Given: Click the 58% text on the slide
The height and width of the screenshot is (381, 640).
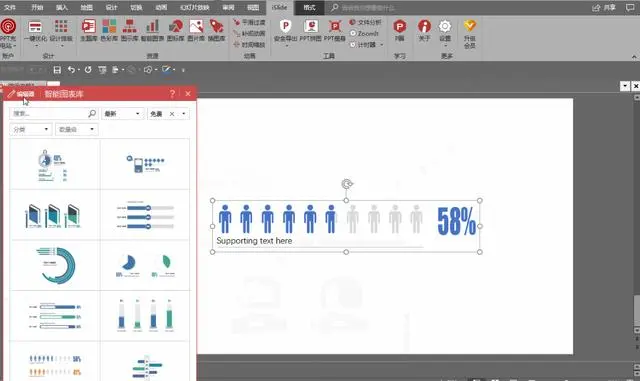Looking at the screenshot, I should (x=456, y=221).
